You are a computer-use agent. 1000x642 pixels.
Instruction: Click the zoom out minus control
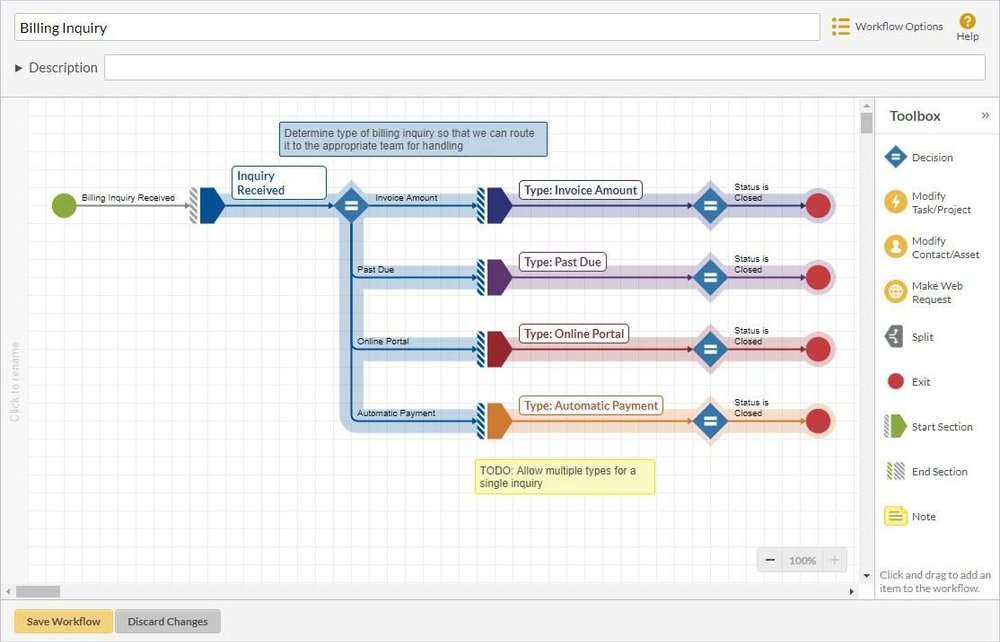[771, 560]
